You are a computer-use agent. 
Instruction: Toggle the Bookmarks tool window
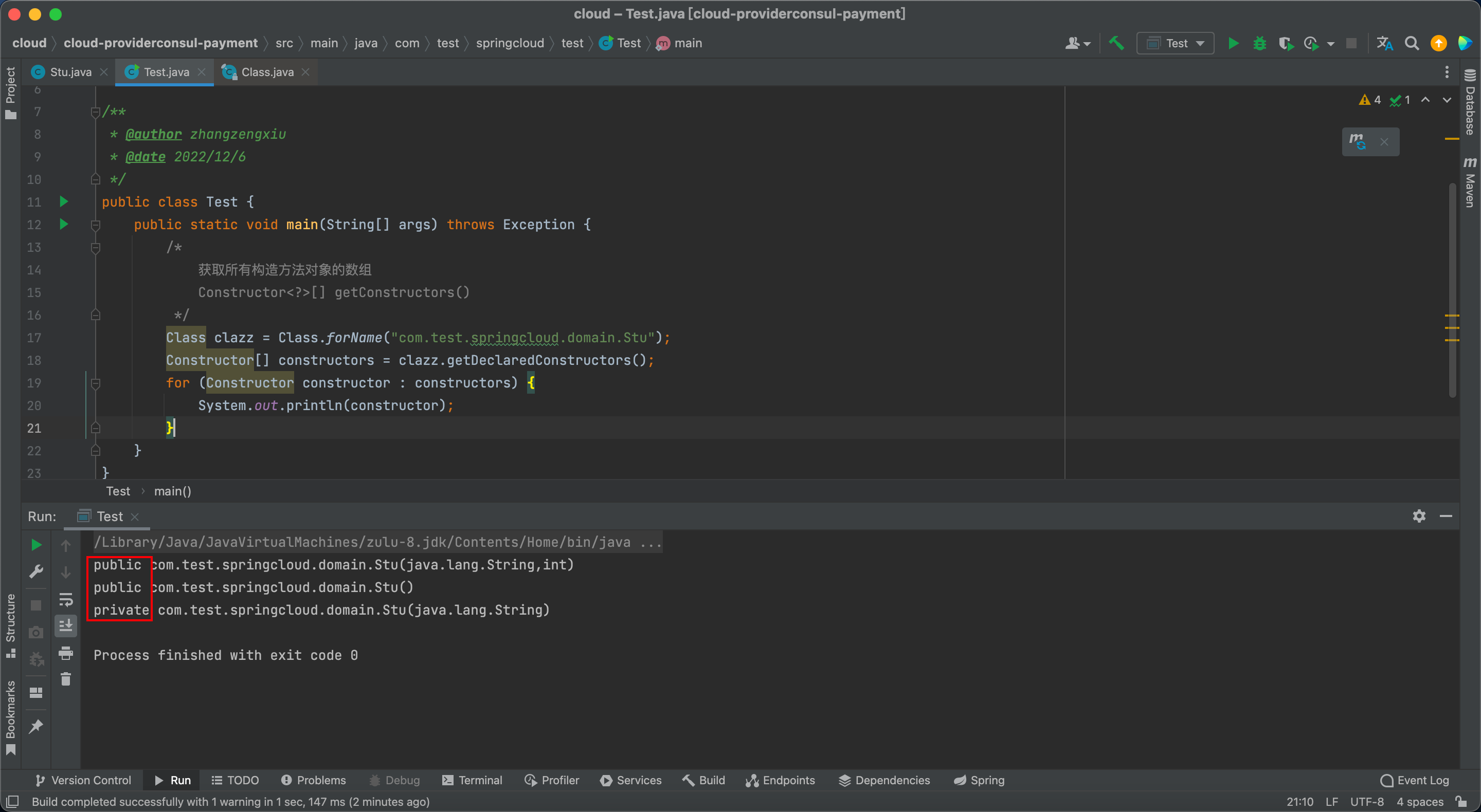tap(10, 717)
